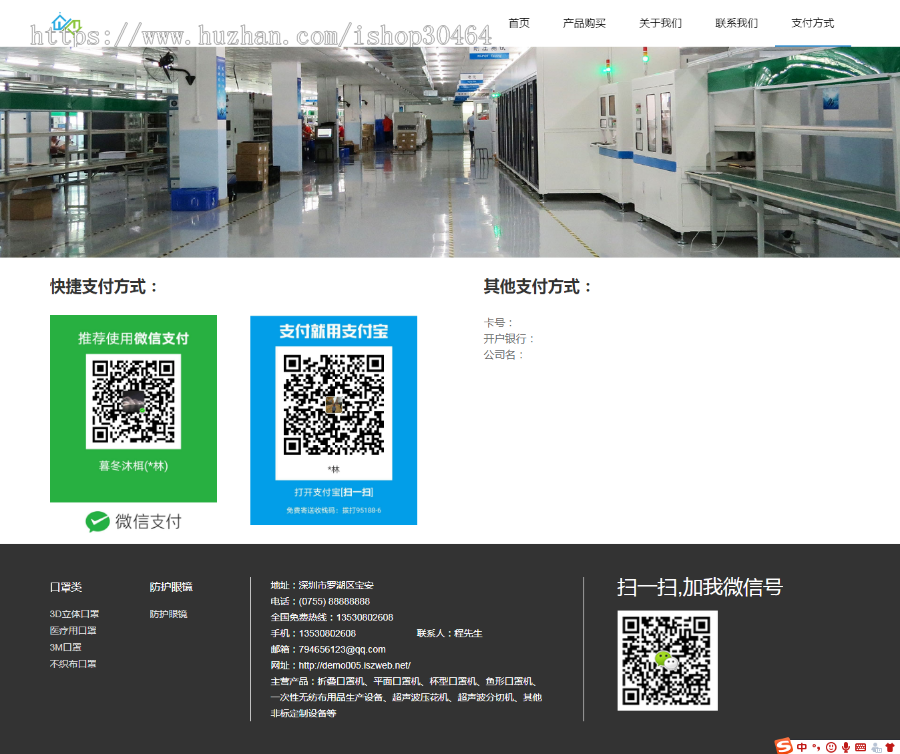The height and width of the screenshot is (754, 900).
Task: Open the Sogou soft keyboard icon
Action: pyautogui.click(x=860, y=746)
